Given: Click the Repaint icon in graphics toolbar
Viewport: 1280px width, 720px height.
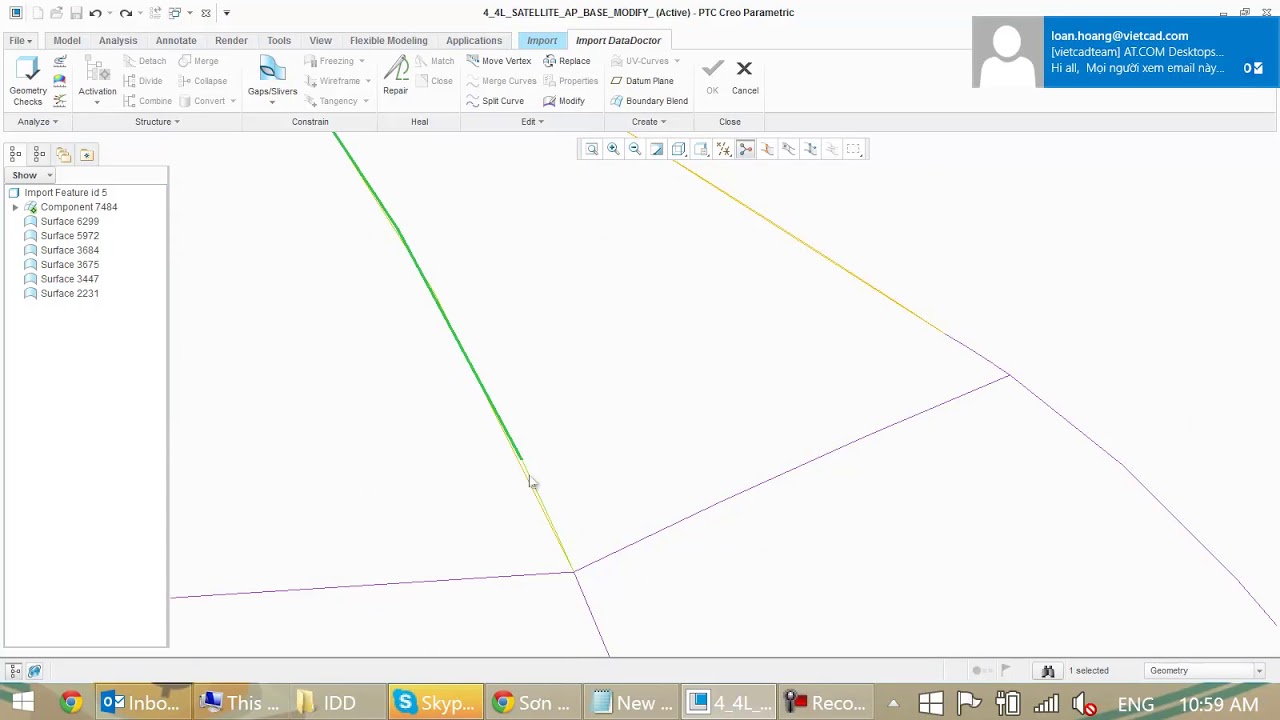Looking at the screenshot, I should [657, 149].
